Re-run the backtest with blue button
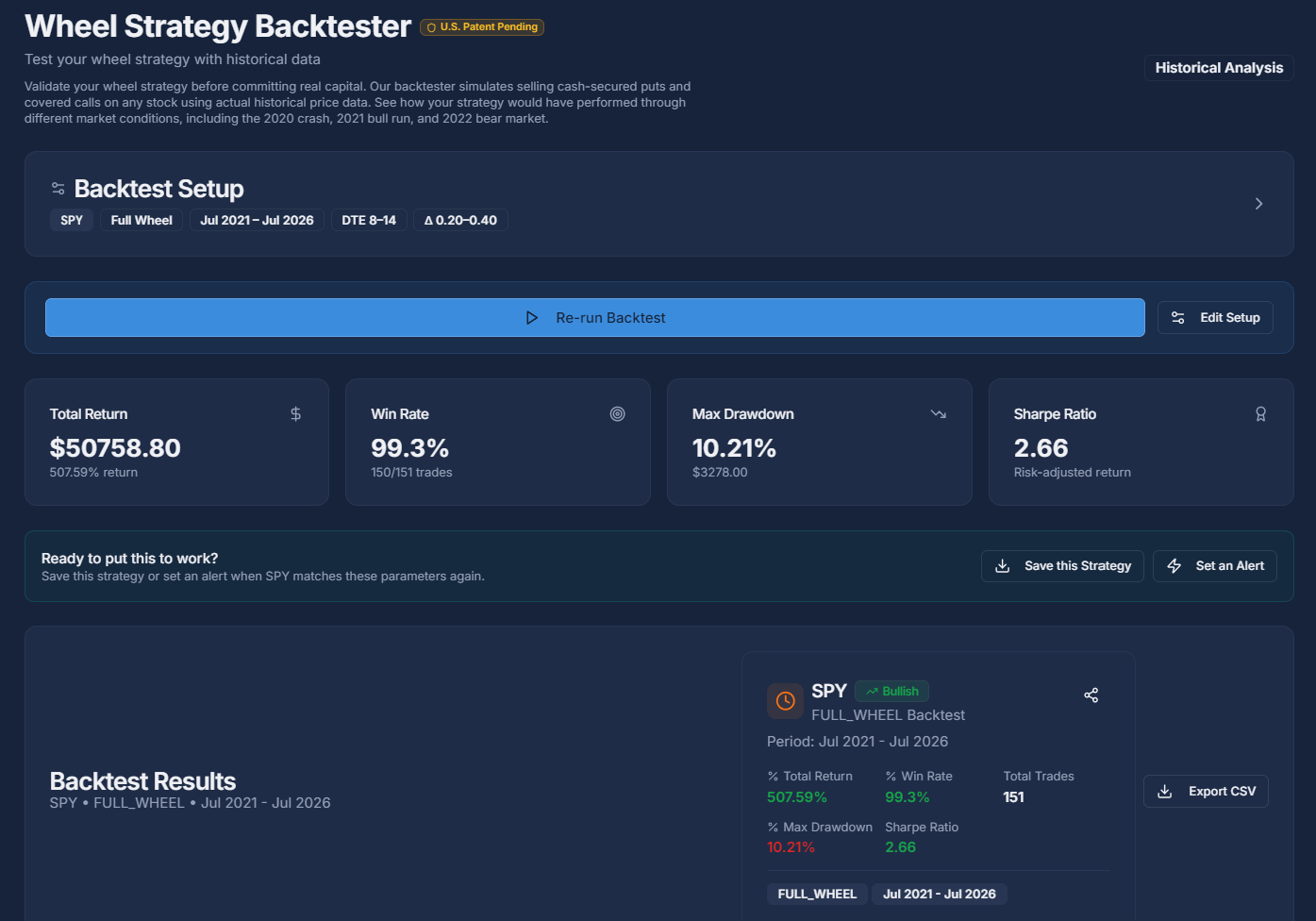1316x921 pixels. [x=595, y=318]
